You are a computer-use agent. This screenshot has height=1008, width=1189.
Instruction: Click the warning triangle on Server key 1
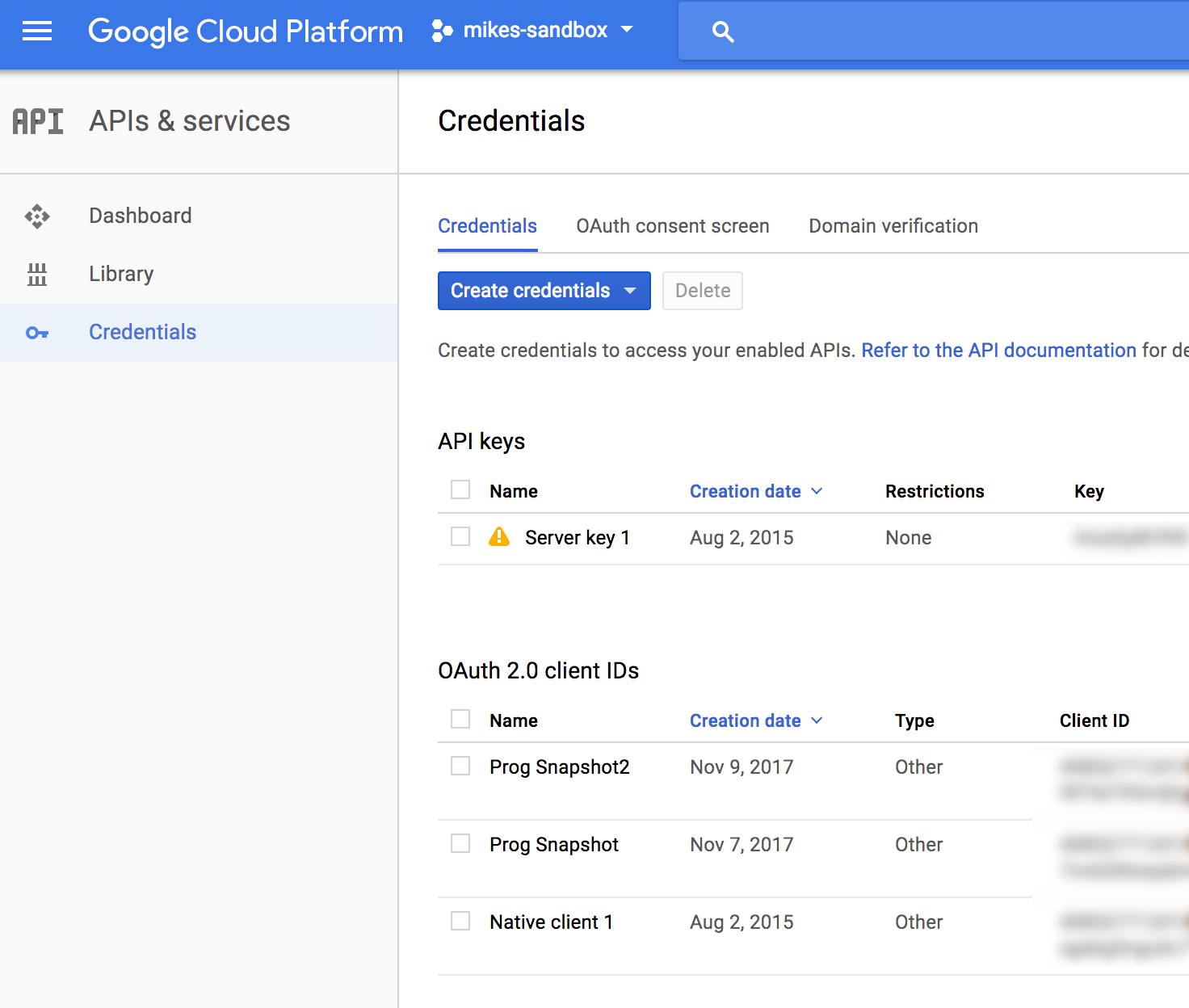[x=499, y=536]
